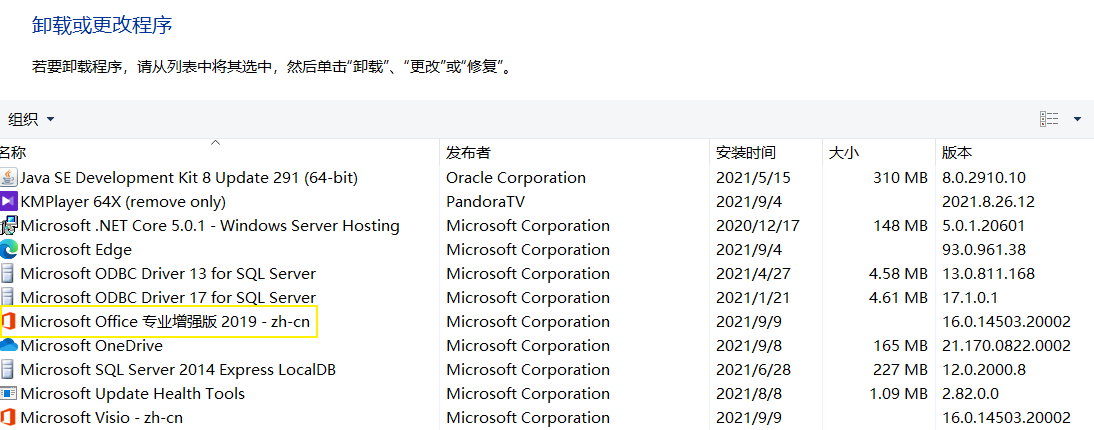Select Microsoft Office 专业增强版 2019 - zh-cn
This screenshot has height=430, width=1094.
[165, 321]
